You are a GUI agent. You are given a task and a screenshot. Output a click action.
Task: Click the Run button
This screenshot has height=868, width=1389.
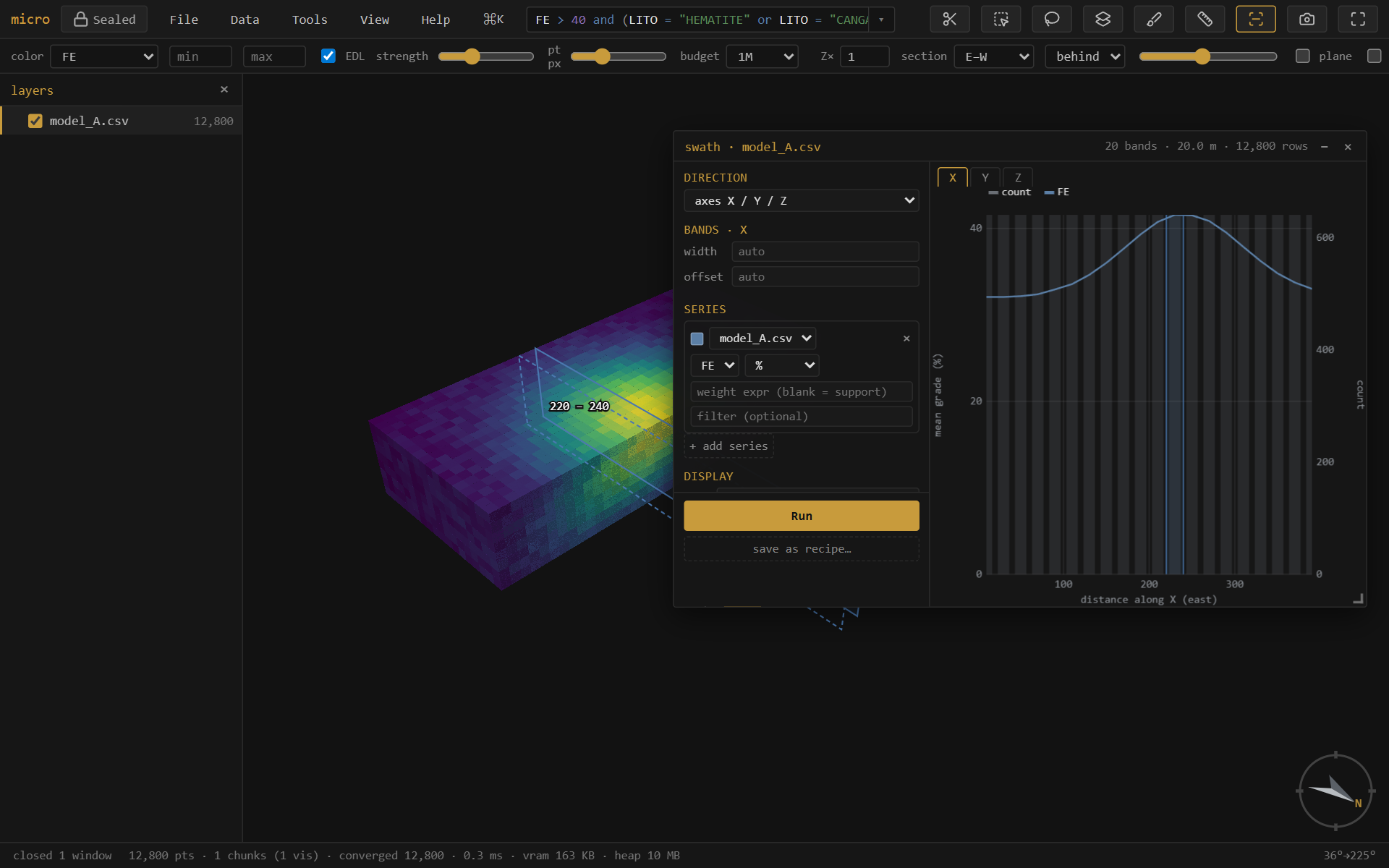click(802, 516)
